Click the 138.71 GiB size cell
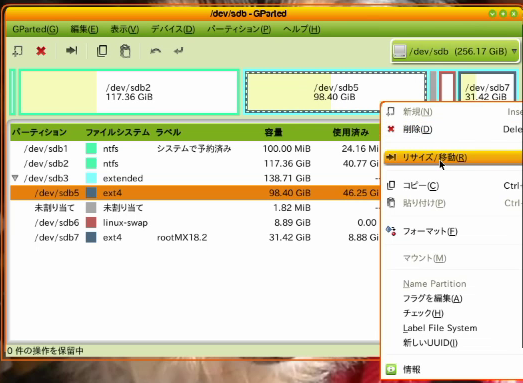Image resolution: width=523 pixels, height=383 pixels. (287, 178)
